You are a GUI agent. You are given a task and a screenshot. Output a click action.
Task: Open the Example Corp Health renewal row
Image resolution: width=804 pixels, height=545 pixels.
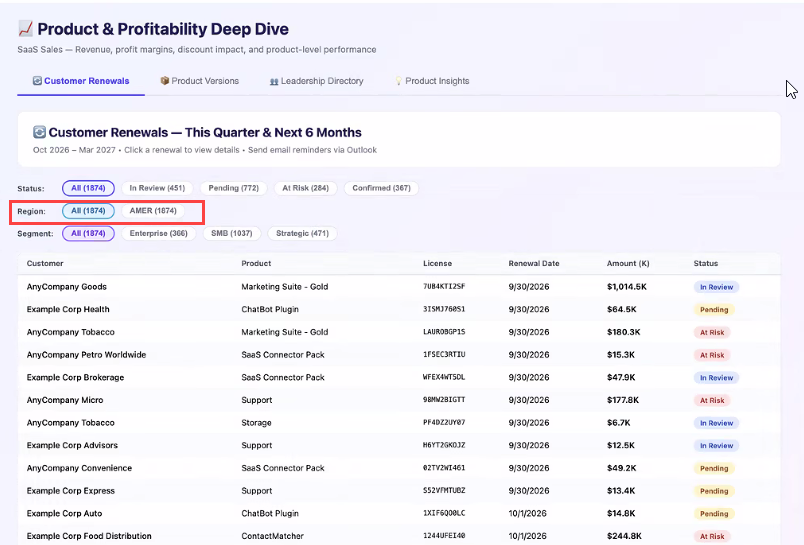pos(399,309)
